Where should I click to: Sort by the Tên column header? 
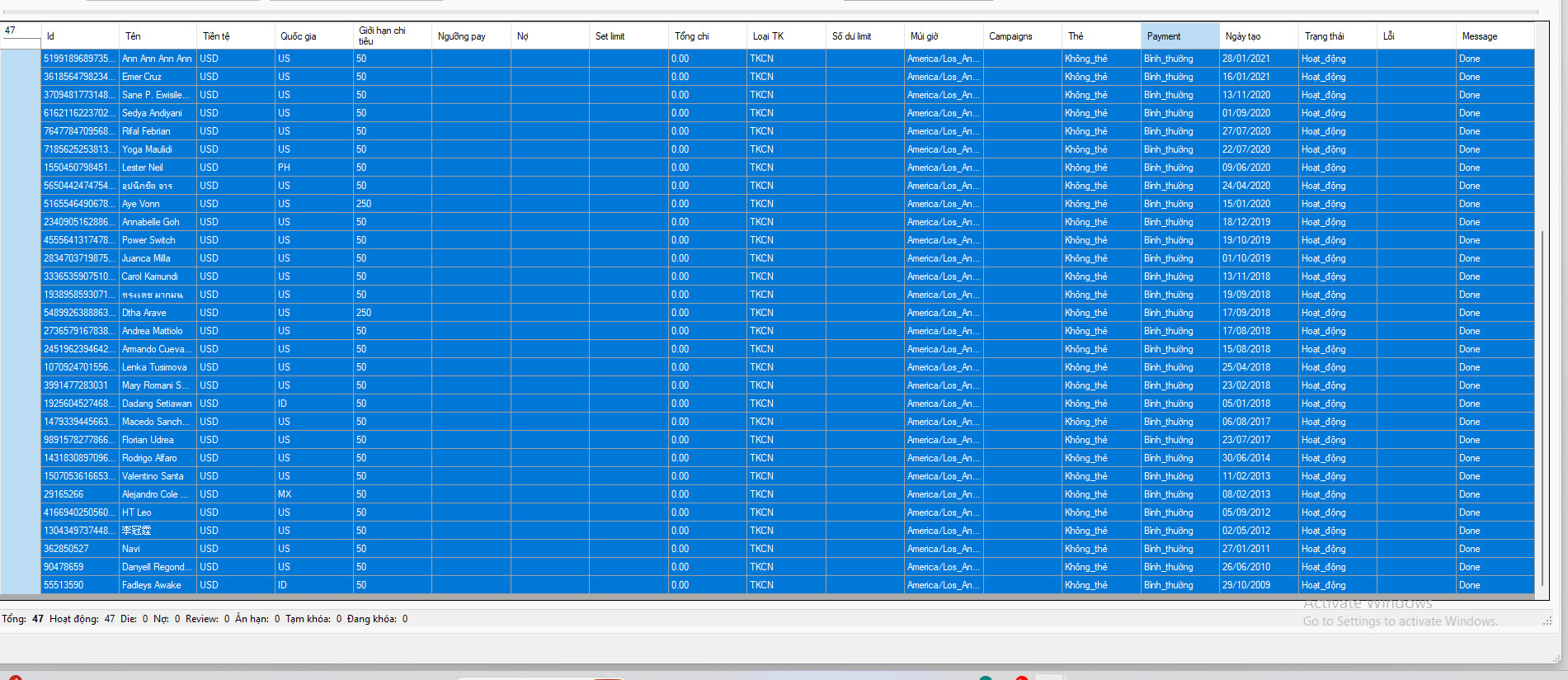[158, 36]
